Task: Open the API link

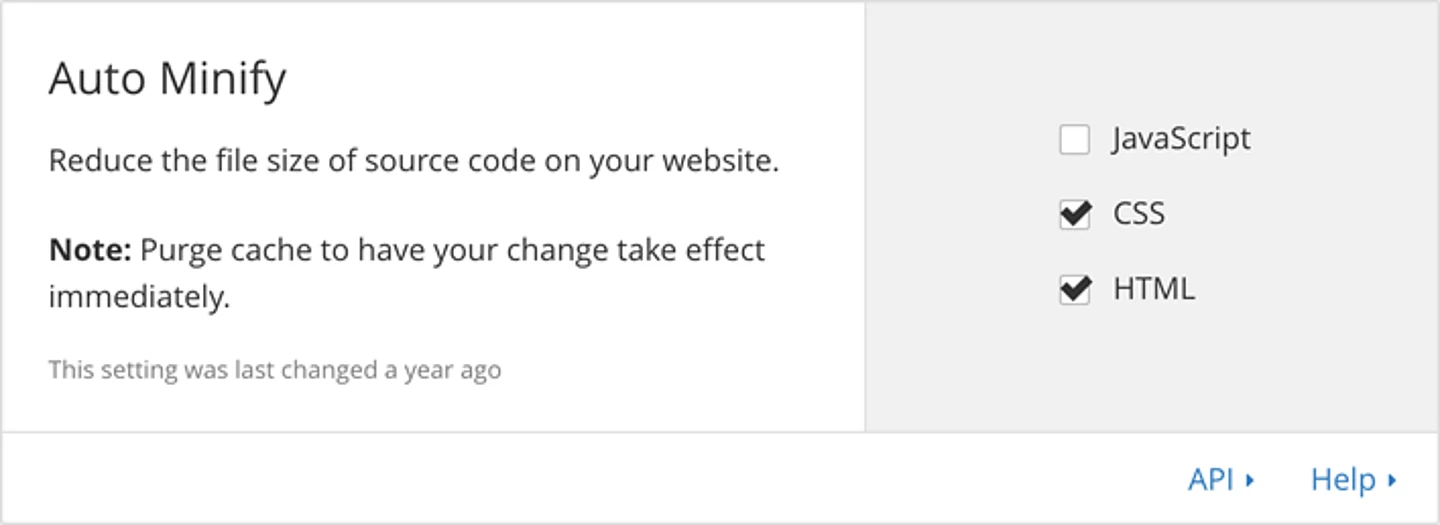Action: pos(1210,480)
